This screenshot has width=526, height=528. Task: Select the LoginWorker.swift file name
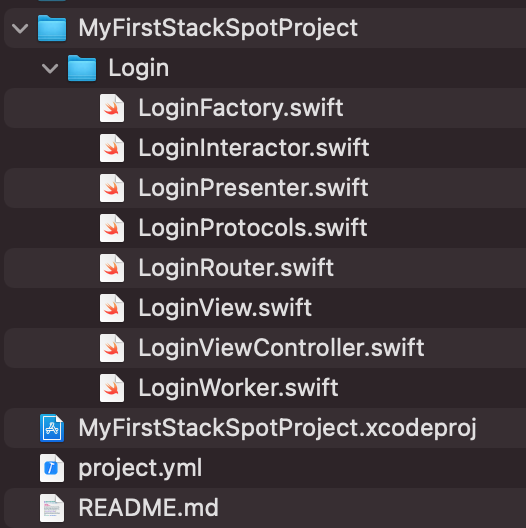tap(238, 388)
